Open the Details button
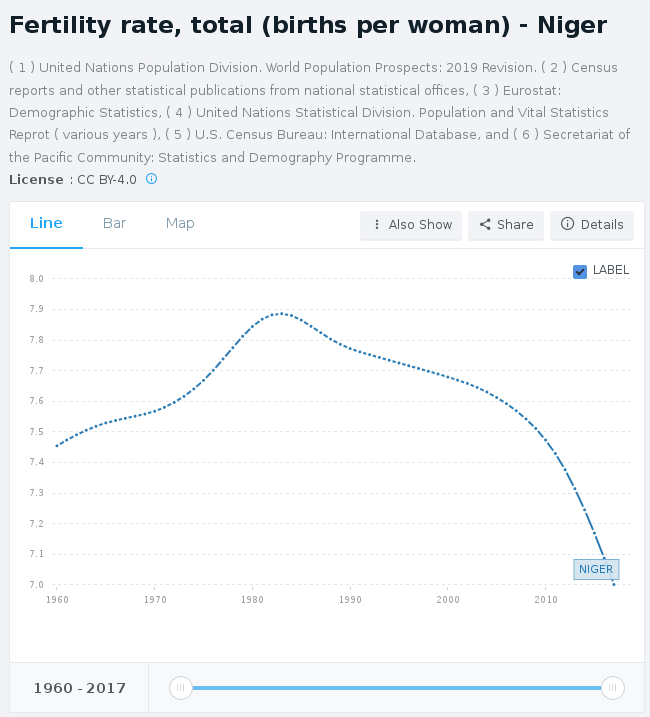Image resolution: width=650 pixels, height=717 pixels. click(x=591, y=225)
